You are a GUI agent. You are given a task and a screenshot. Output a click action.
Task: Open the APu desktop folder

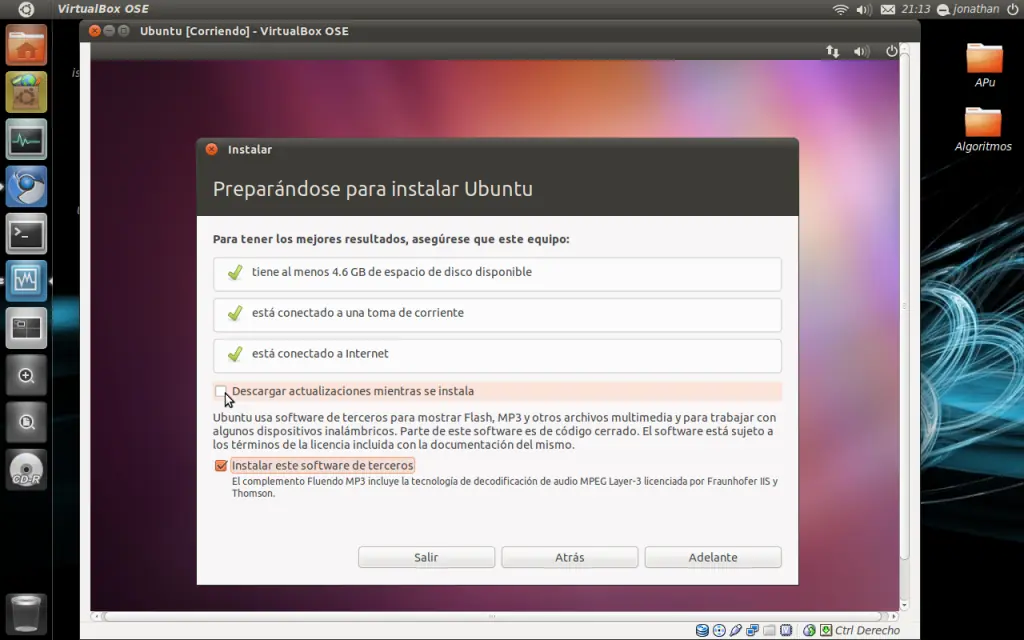pos(984,65)
